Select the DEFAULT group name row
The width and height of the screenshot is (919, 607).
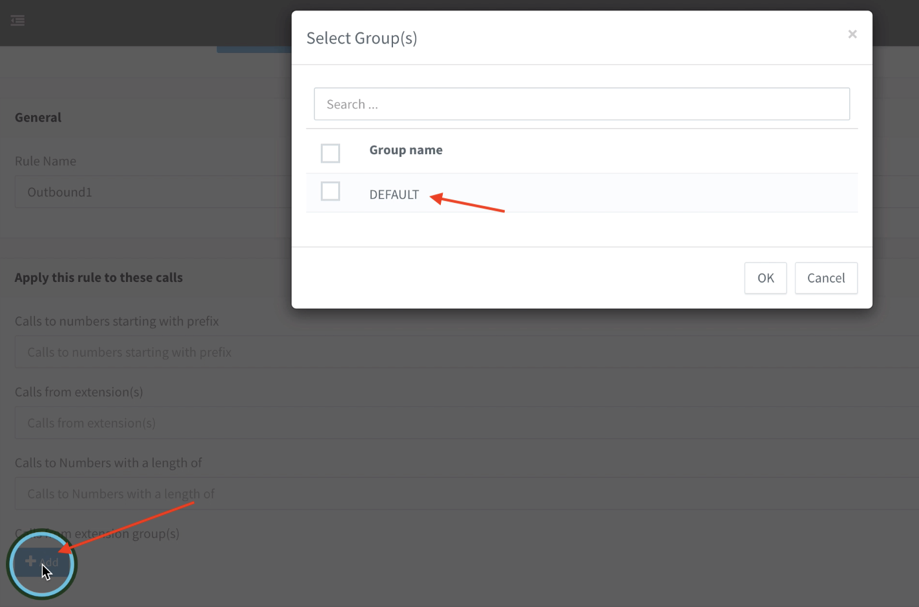coord(394,194)
